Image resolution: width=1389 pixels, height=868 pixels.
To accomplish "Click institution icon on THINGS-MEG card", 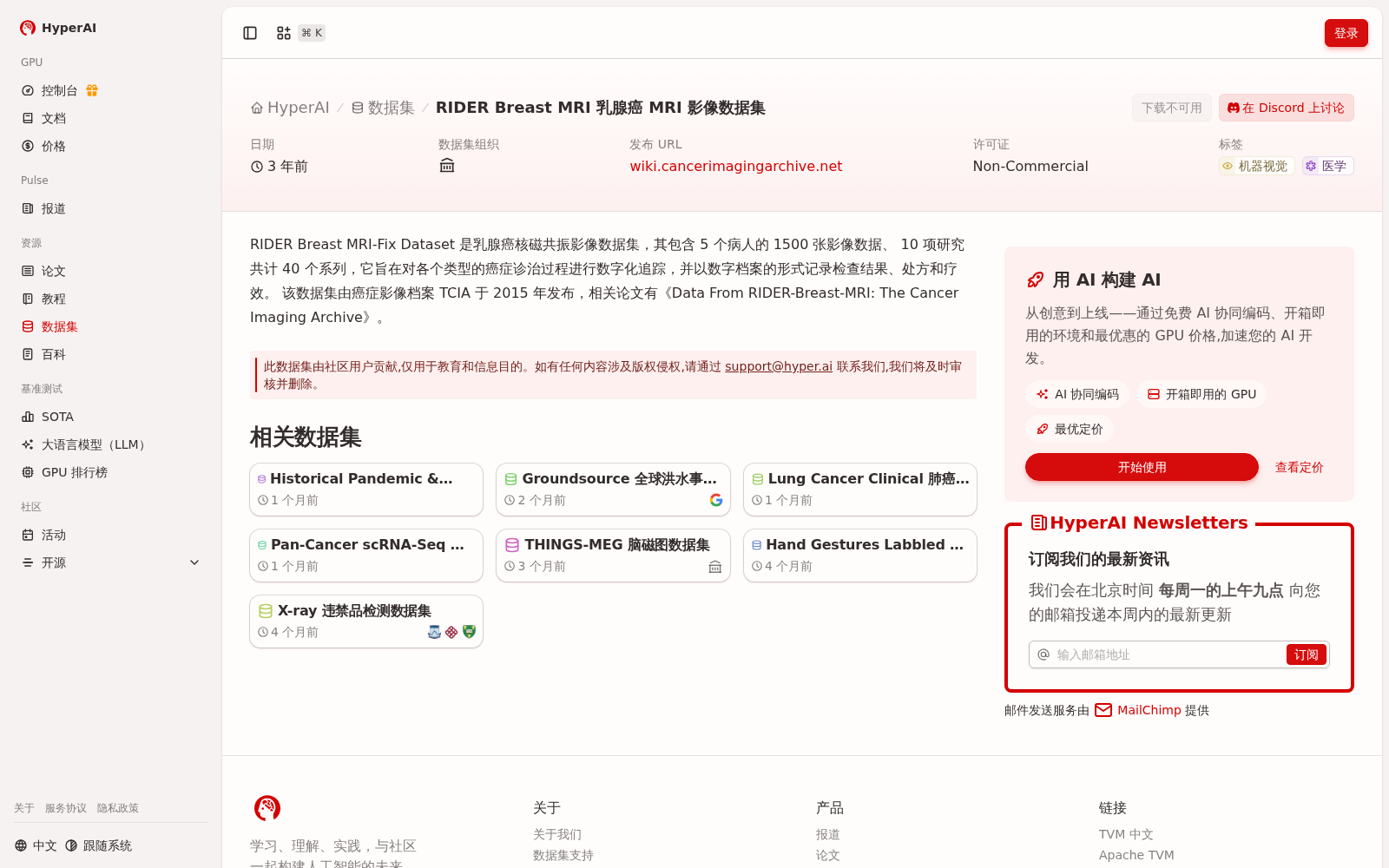I will pos(715,567).
